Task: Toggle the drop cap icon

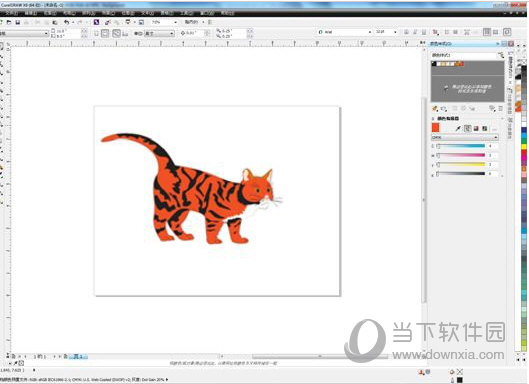Action: 455,32
